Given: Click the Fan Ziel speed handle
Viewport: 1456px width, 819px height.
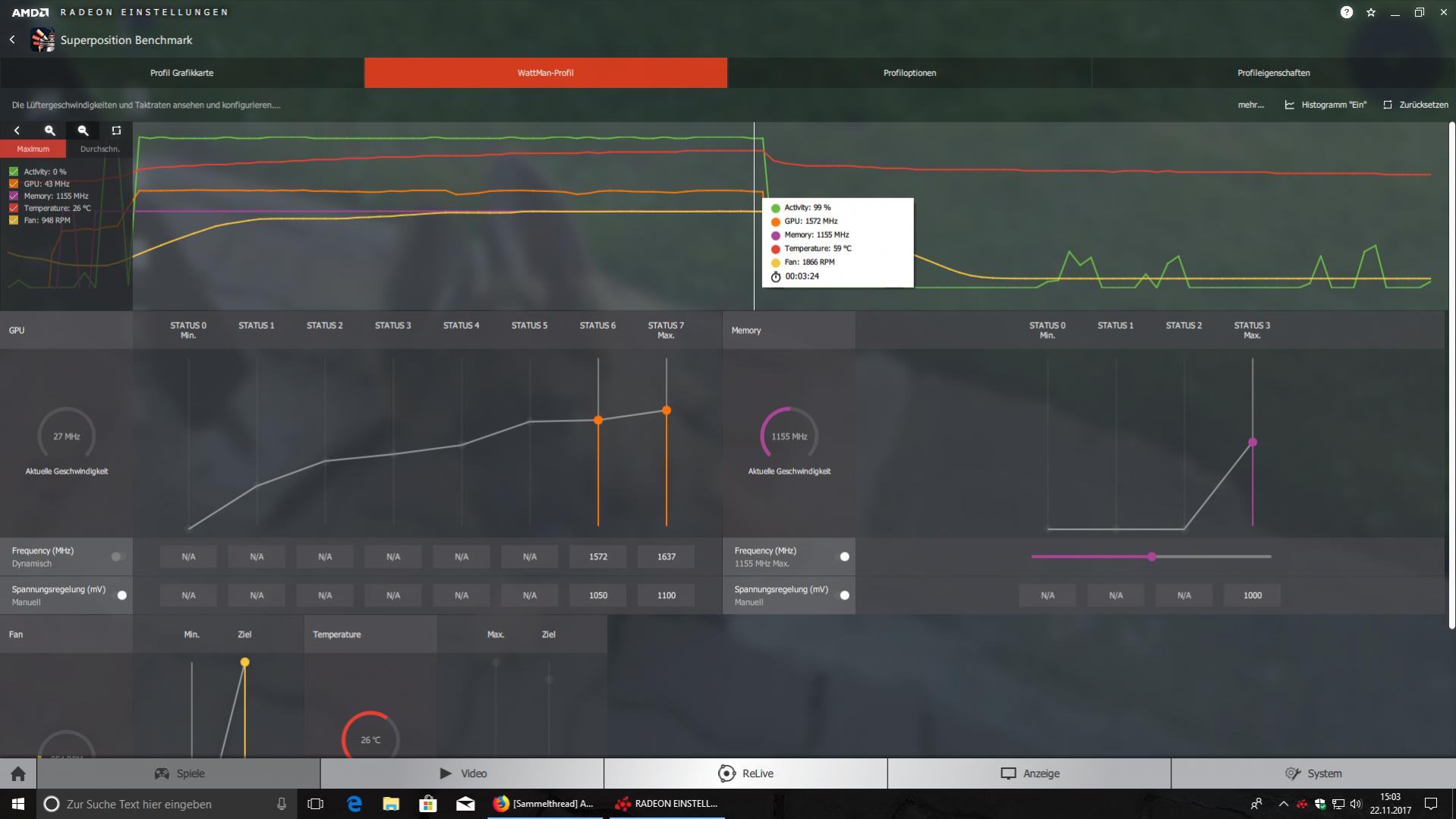Looking at the screenshot, I should pyautogui.click(x=244, y=662).
